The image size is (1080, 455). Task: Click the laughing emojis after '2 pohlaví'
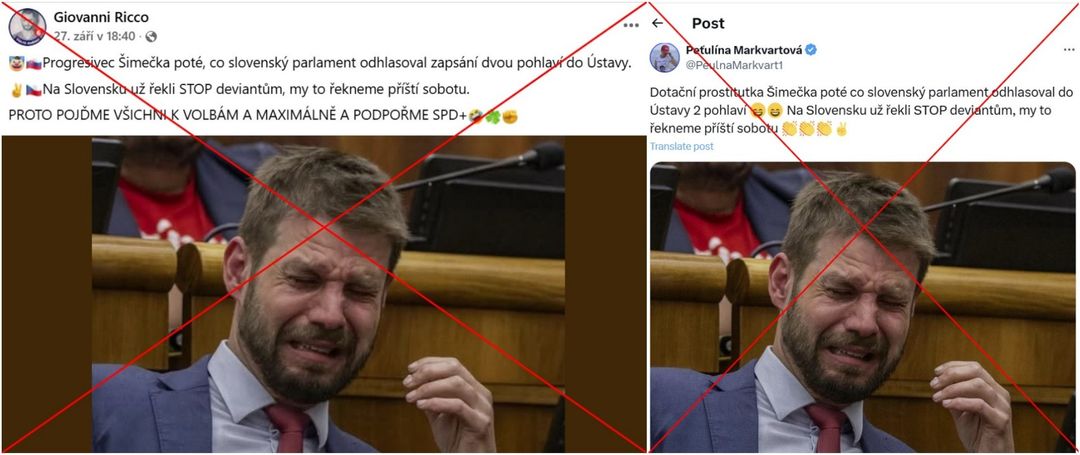769,110
